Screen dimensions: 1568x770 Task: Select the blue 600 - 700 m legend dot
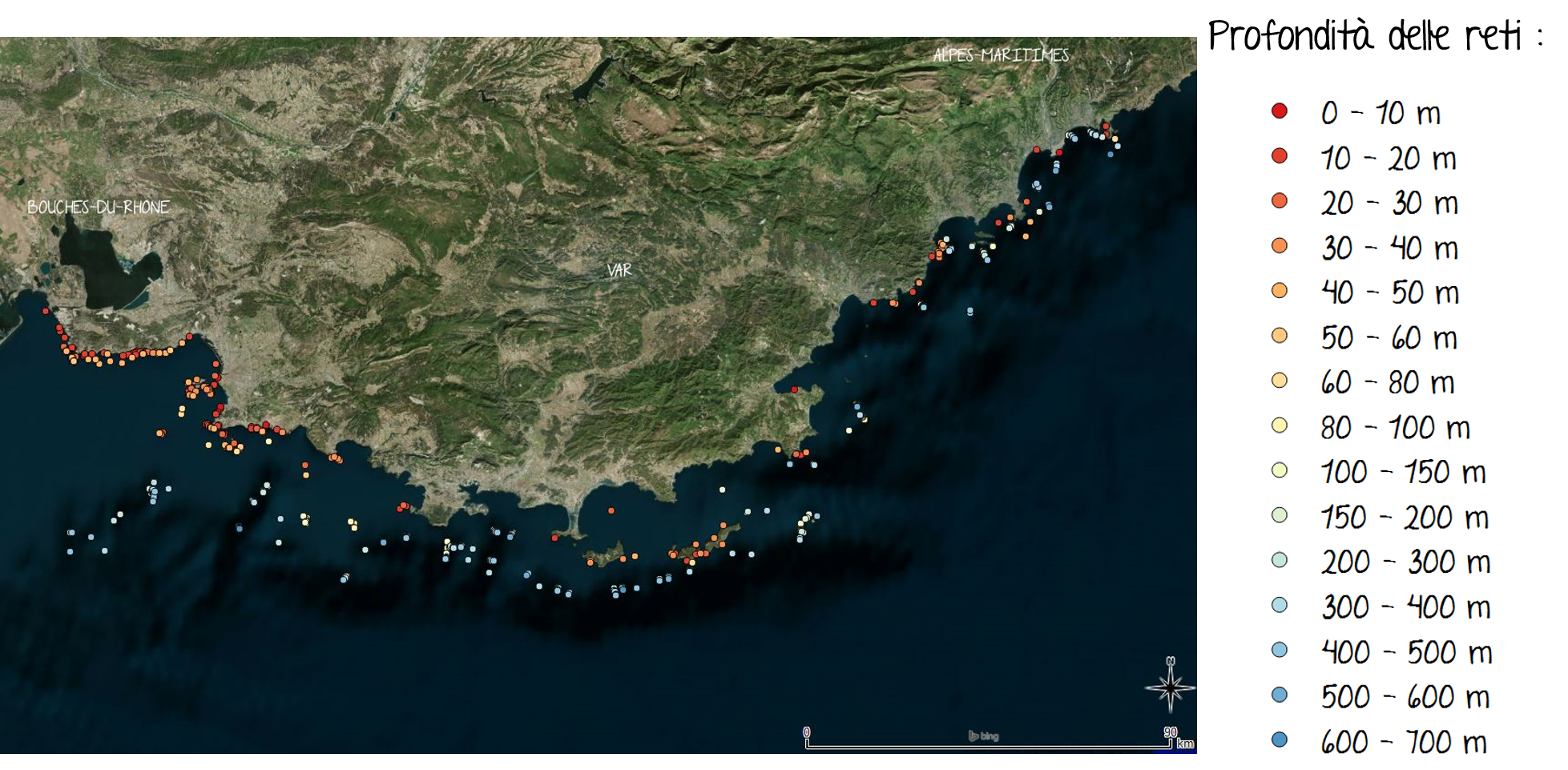coord(1279,740)
